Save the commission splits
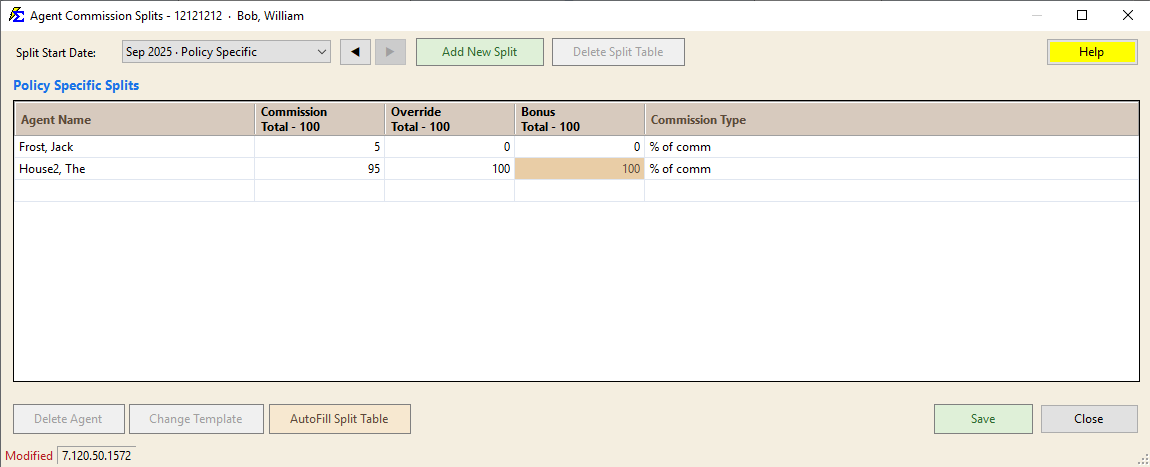The image size is (1150, 467). [983, 419]
